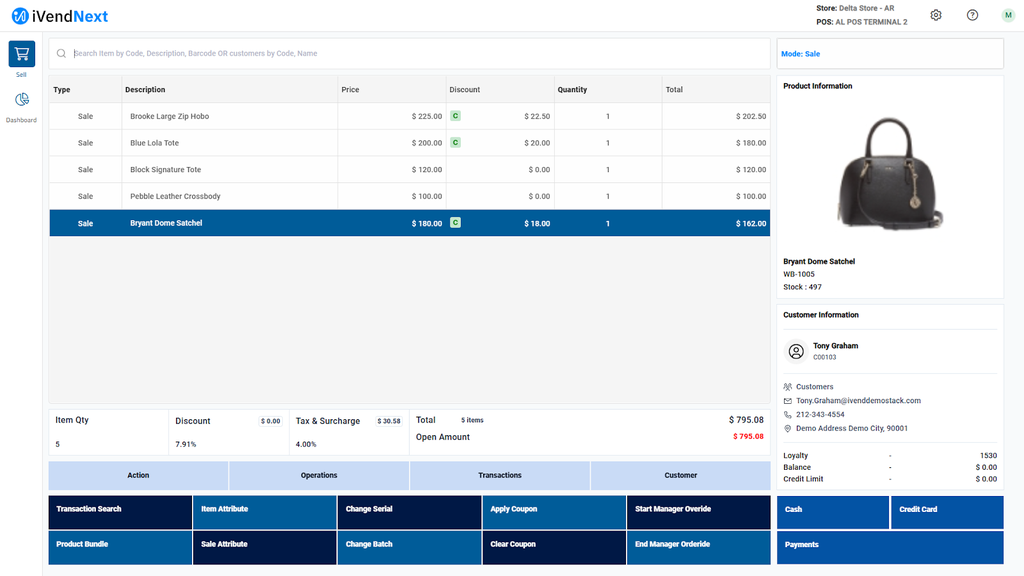The height and width of the screenshot is (576, 1024).
Task: Select the Customer tab
Action: tap(680, 475)
